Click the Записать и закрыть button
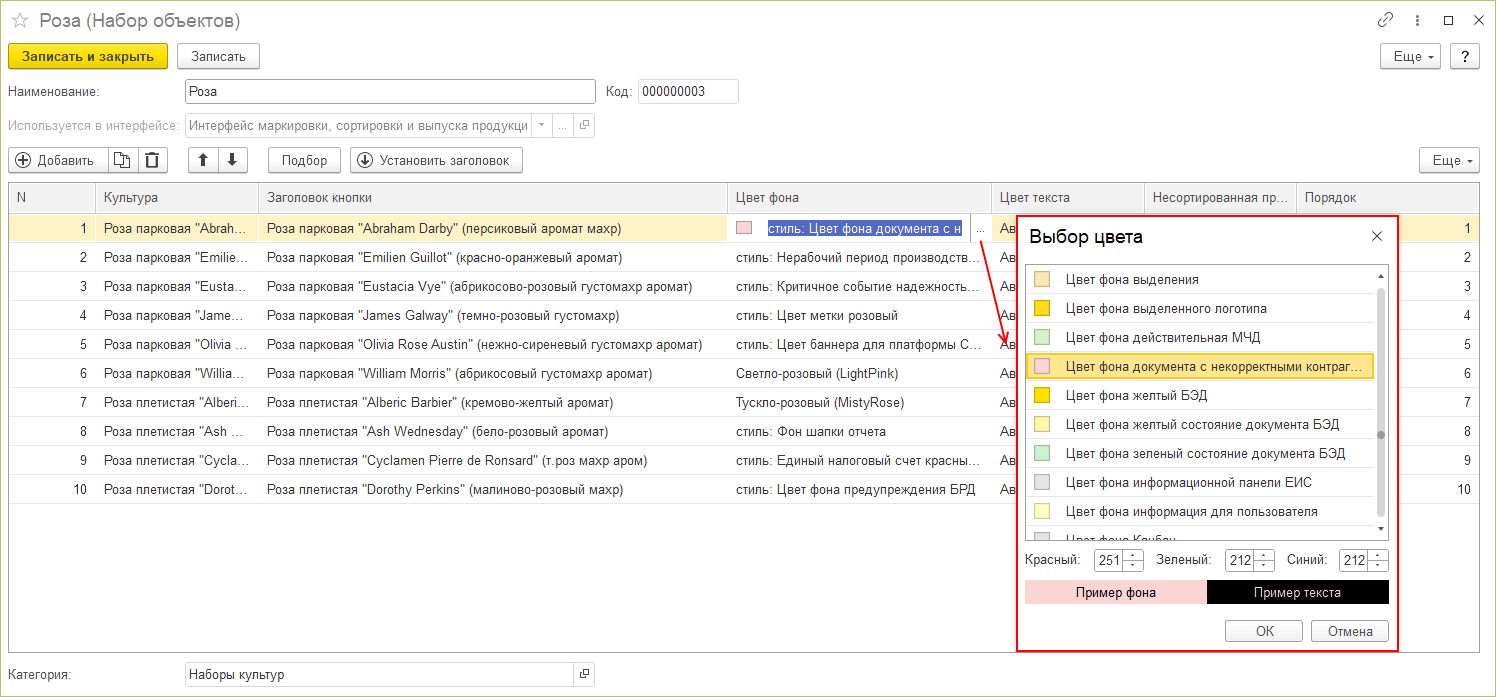This screenshot has height=697, width=1496. [x=88, y=56]
